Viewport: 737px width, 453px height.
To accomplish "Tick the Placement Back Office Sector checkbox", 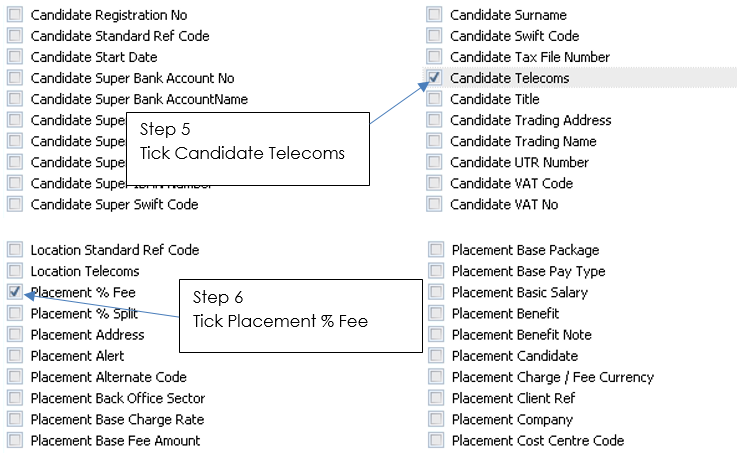I will (x=15, y=398).
